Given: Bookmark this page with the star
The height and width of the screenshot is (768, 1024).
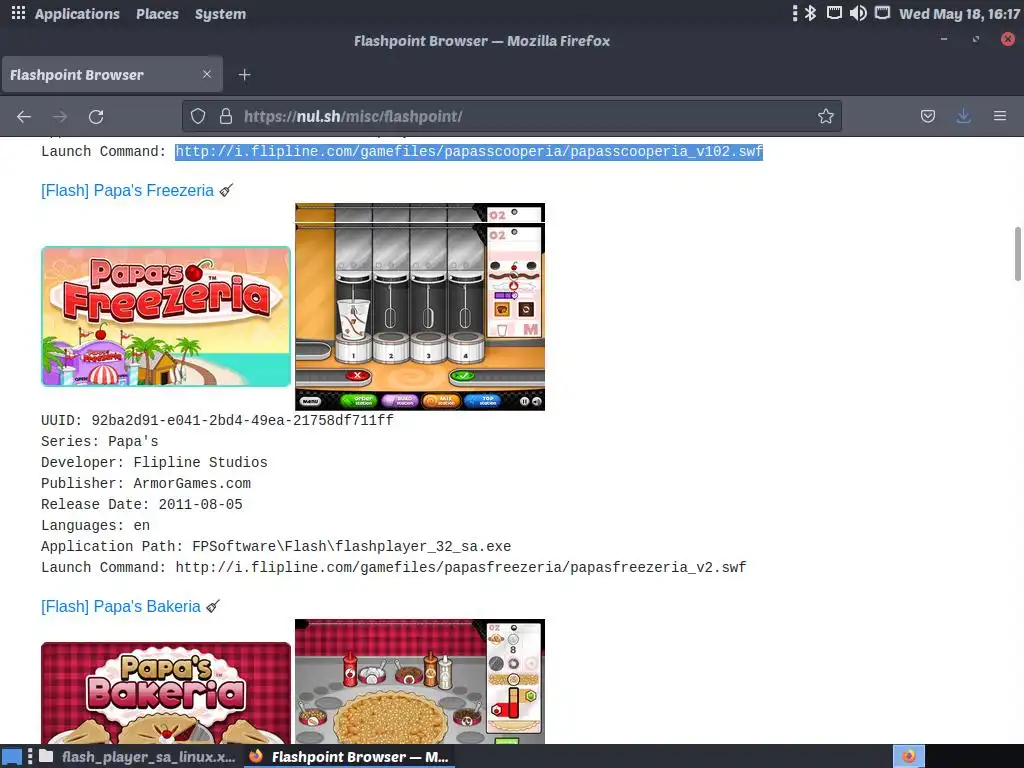Looking at the screenshot, I should click(x=825, y=116).
